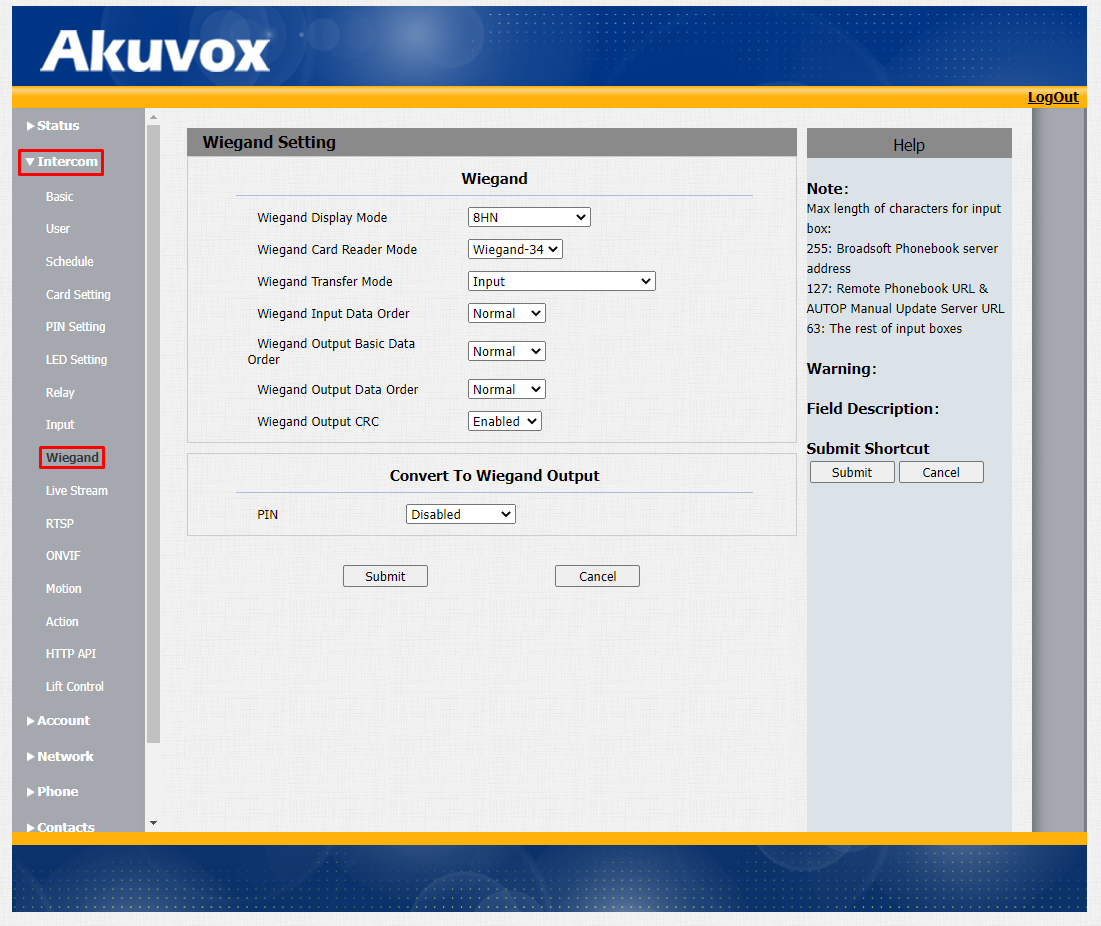Image resolution: width=1101 pixels, height=926 pixels.
Task: Open the Wiegand Transfer Mode dropdown
Action: click(561, 282)
